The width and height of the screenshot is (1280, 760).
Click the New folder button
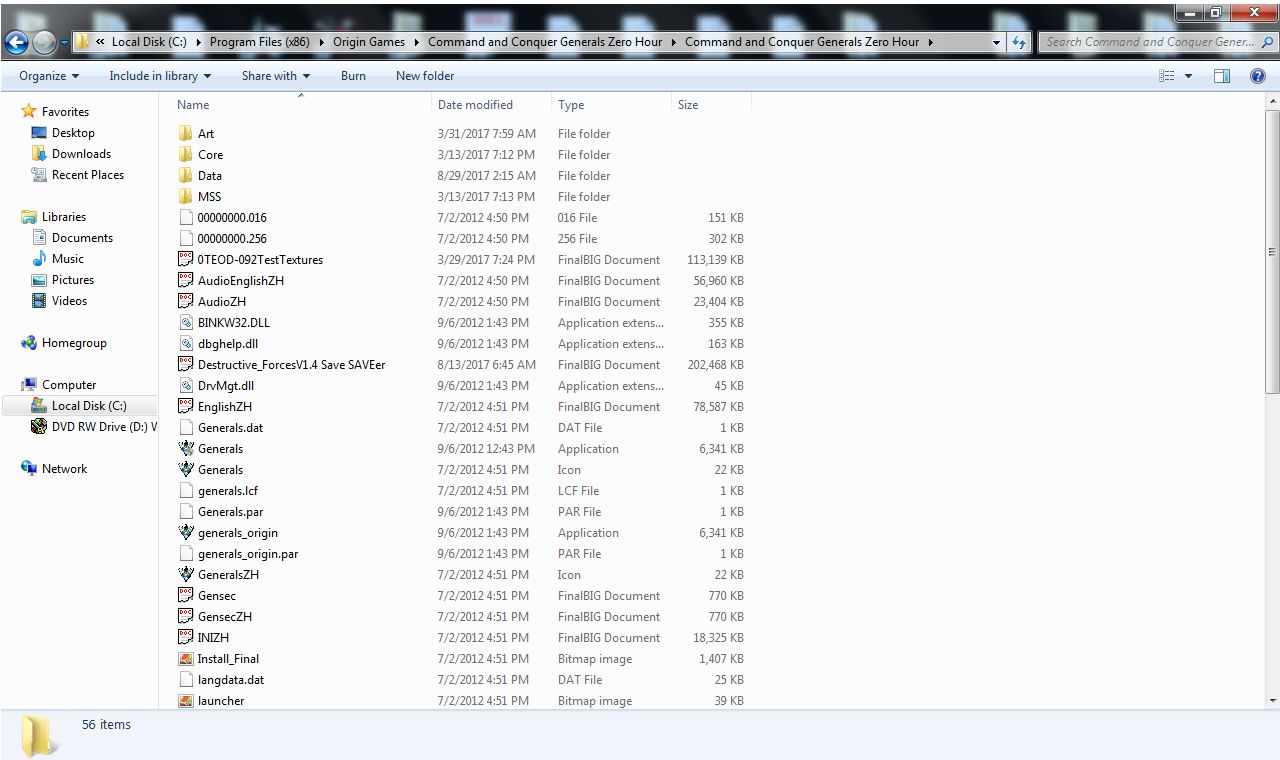(425, 76)
